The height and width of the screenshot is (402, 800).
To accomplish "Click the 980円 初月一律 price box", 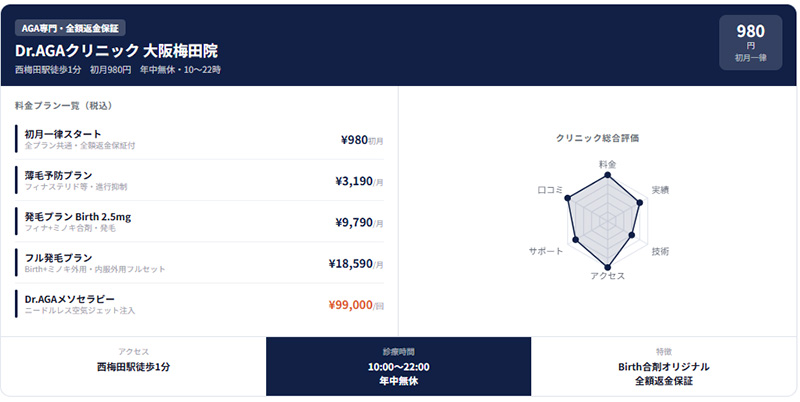I will click(750, 43).
